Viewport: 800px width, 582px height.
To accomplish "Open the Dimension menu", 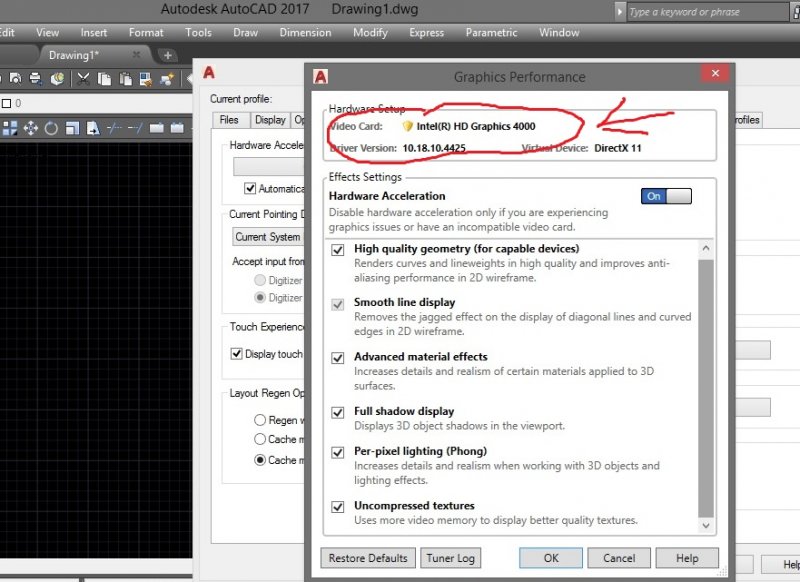I will click(x=305, y=33).
